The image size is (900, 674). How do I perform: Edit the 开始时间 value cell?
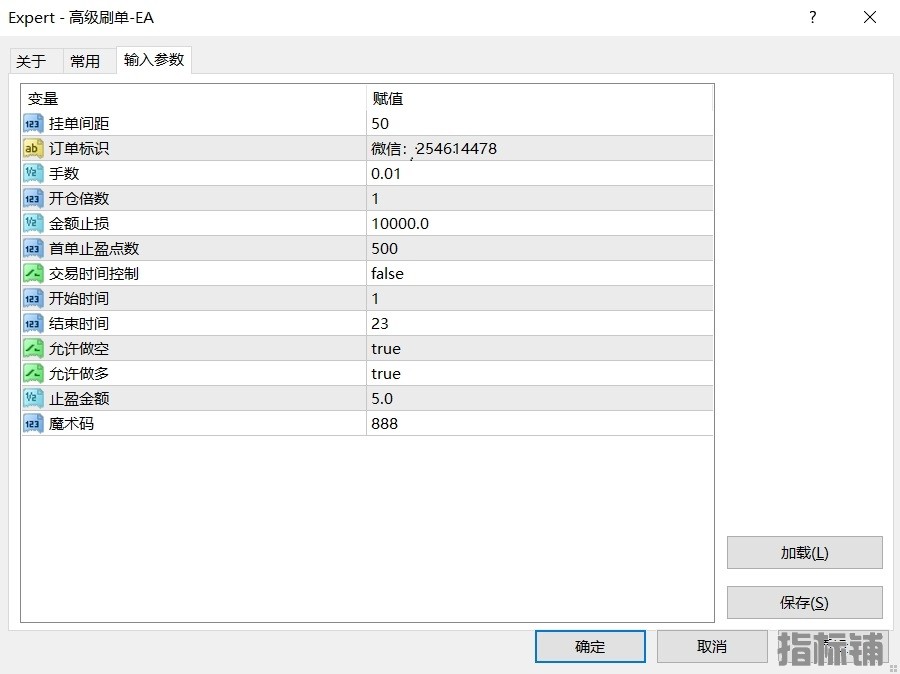pyautogui.click(x=540, y=299)
